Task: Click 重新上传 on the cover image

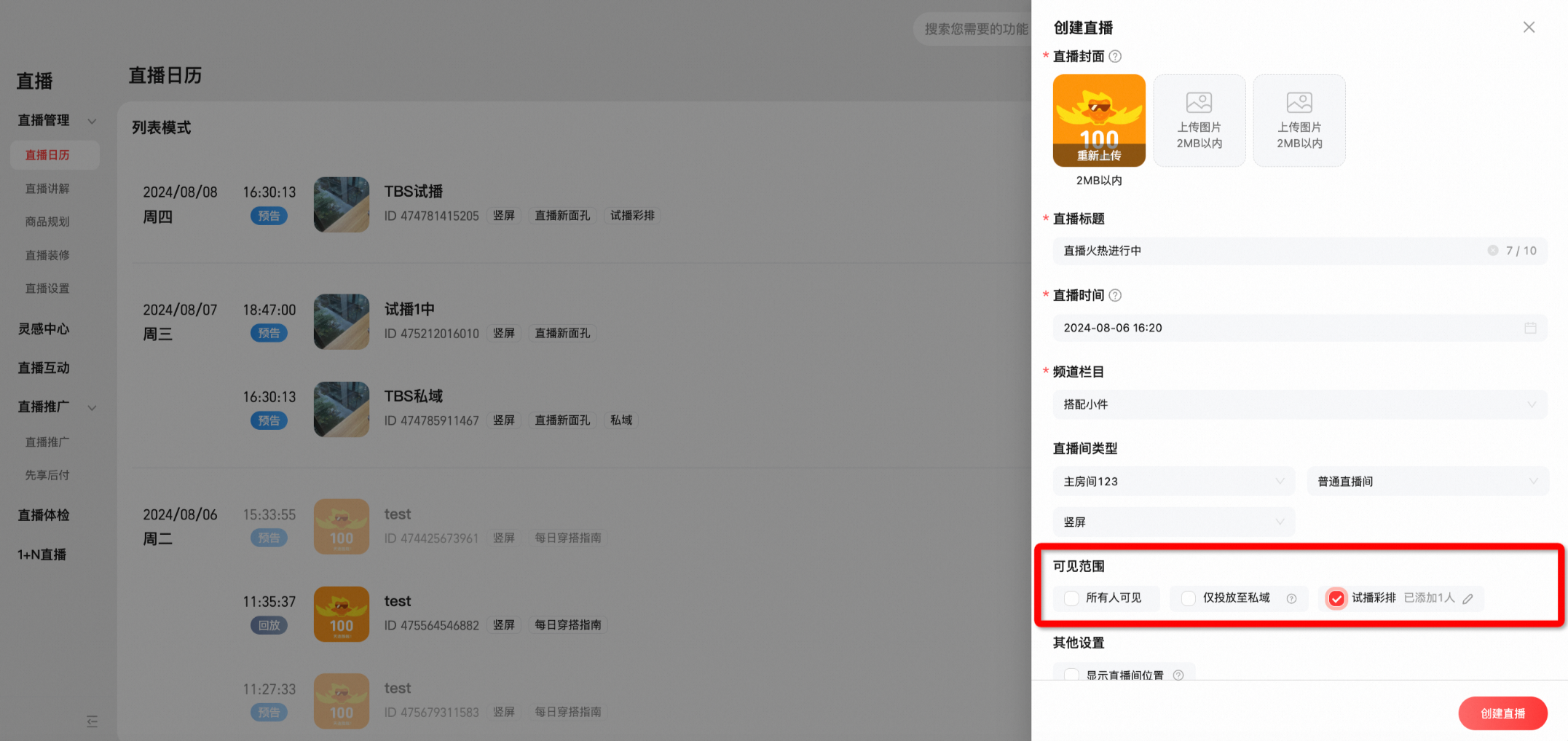Action: click(x=1099, y=155)
